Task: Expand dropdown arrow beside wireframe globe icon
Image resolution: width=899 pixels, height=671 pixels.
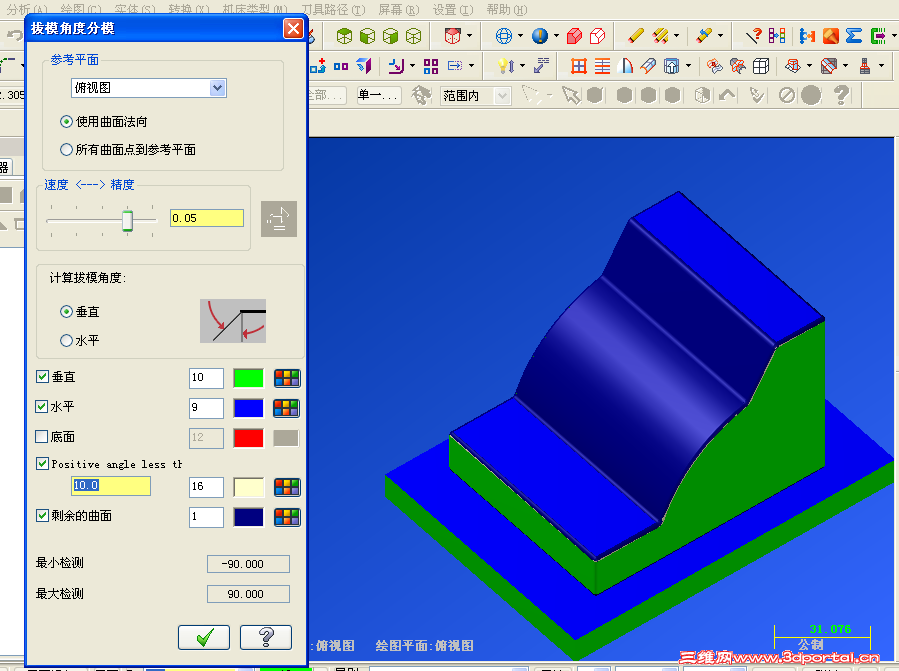Action: [x=520, y=36]
